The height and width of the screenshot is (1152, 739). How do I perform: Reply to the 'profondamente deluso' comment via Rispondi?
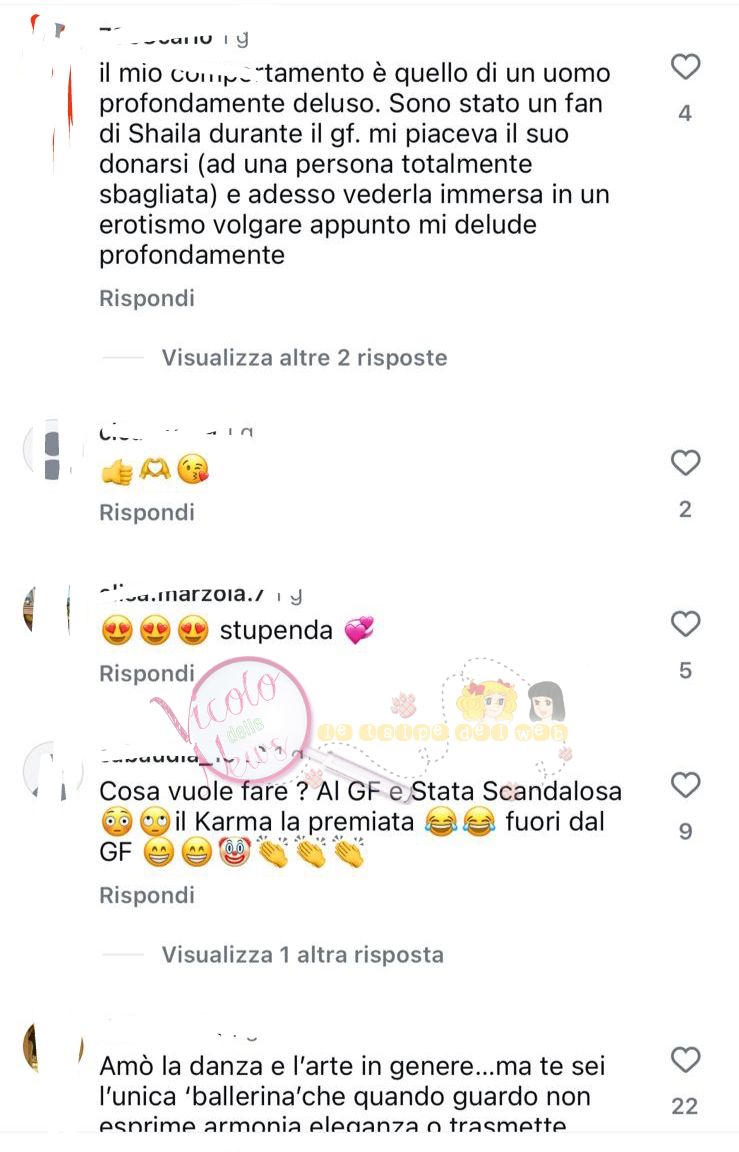pyautogui.click(x=147, y=298)
